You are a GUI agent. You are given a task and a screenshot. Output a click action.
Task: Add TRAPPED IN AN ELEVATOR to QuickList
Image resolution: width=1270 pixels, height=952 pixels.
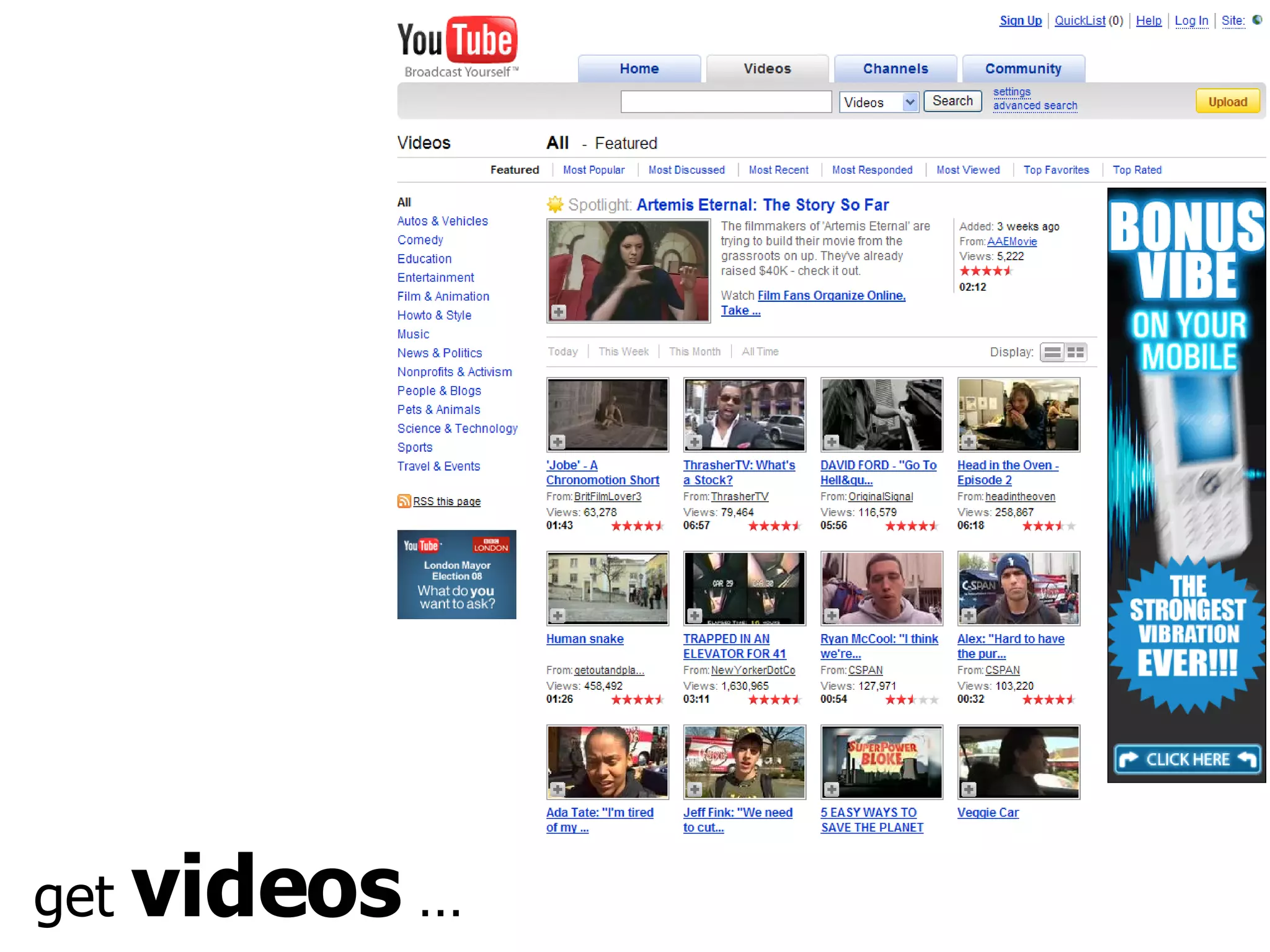(x=695, y=615)
